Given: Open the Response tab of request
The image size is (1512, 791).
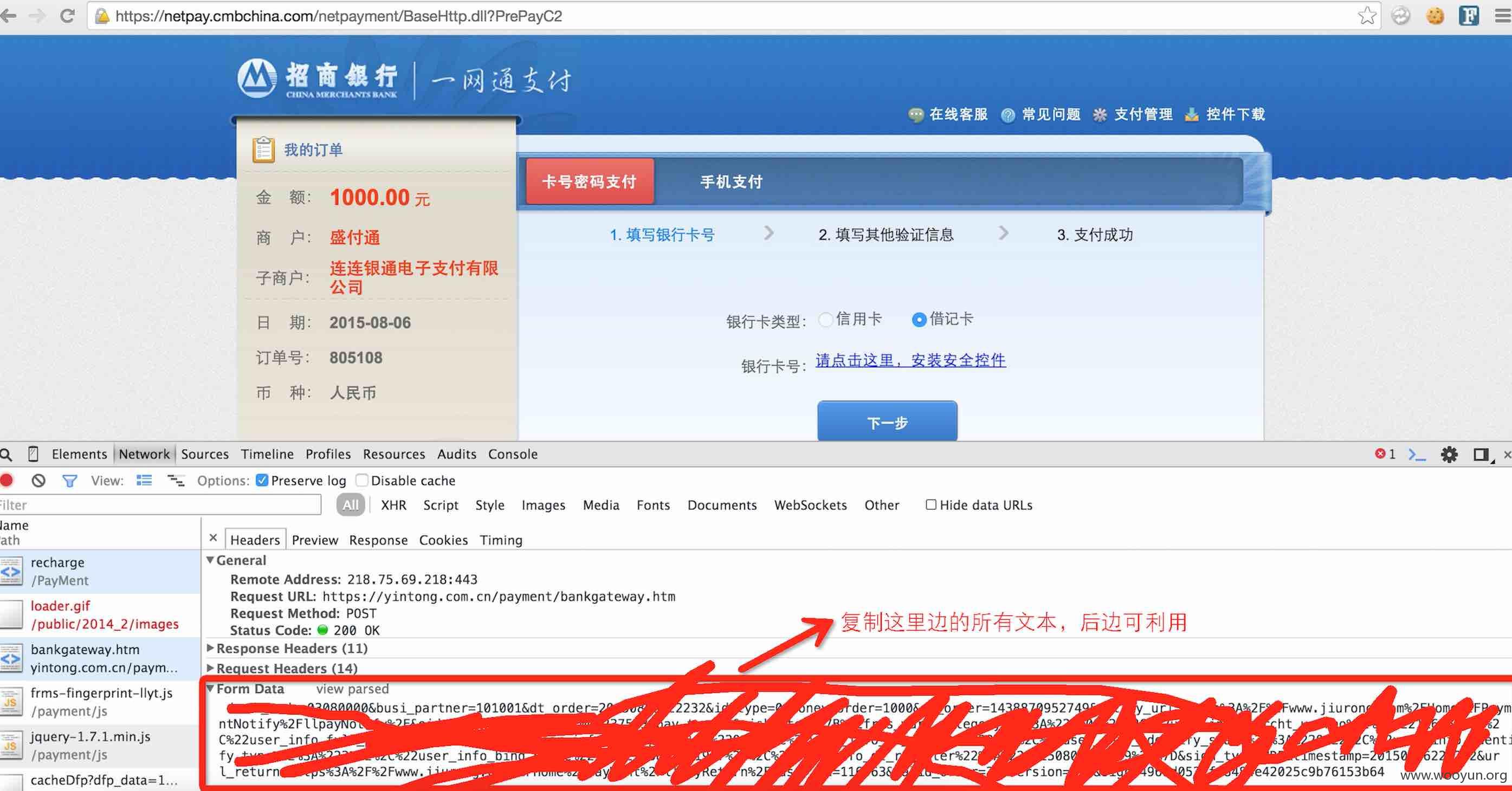Looking at the screenshot, I should [x=378, y=540].
